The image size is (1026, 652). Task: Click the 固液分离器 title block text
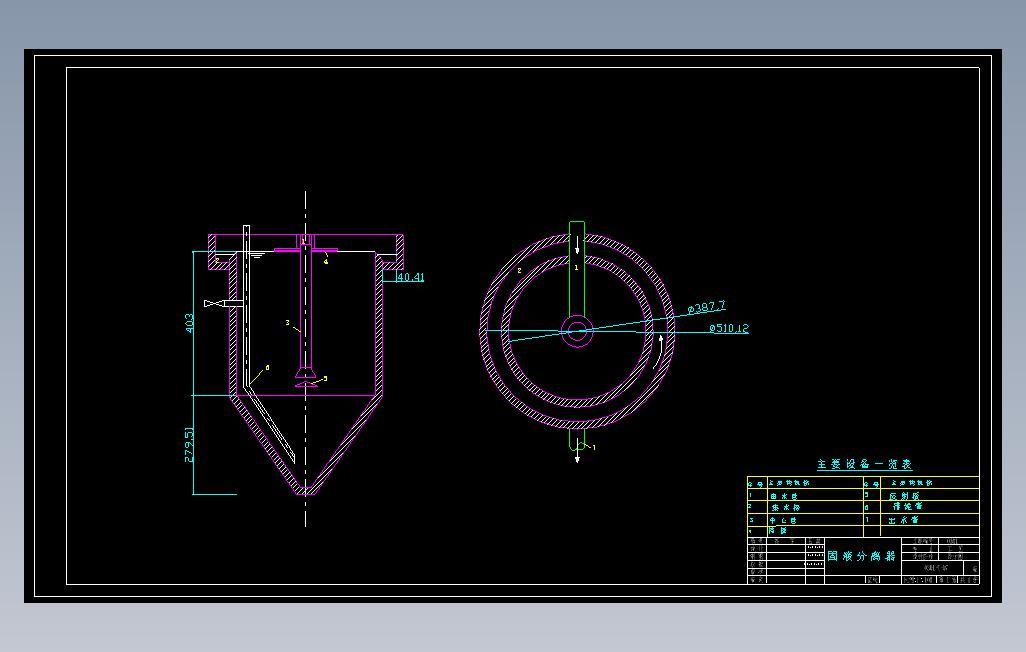tap(861, 556)
